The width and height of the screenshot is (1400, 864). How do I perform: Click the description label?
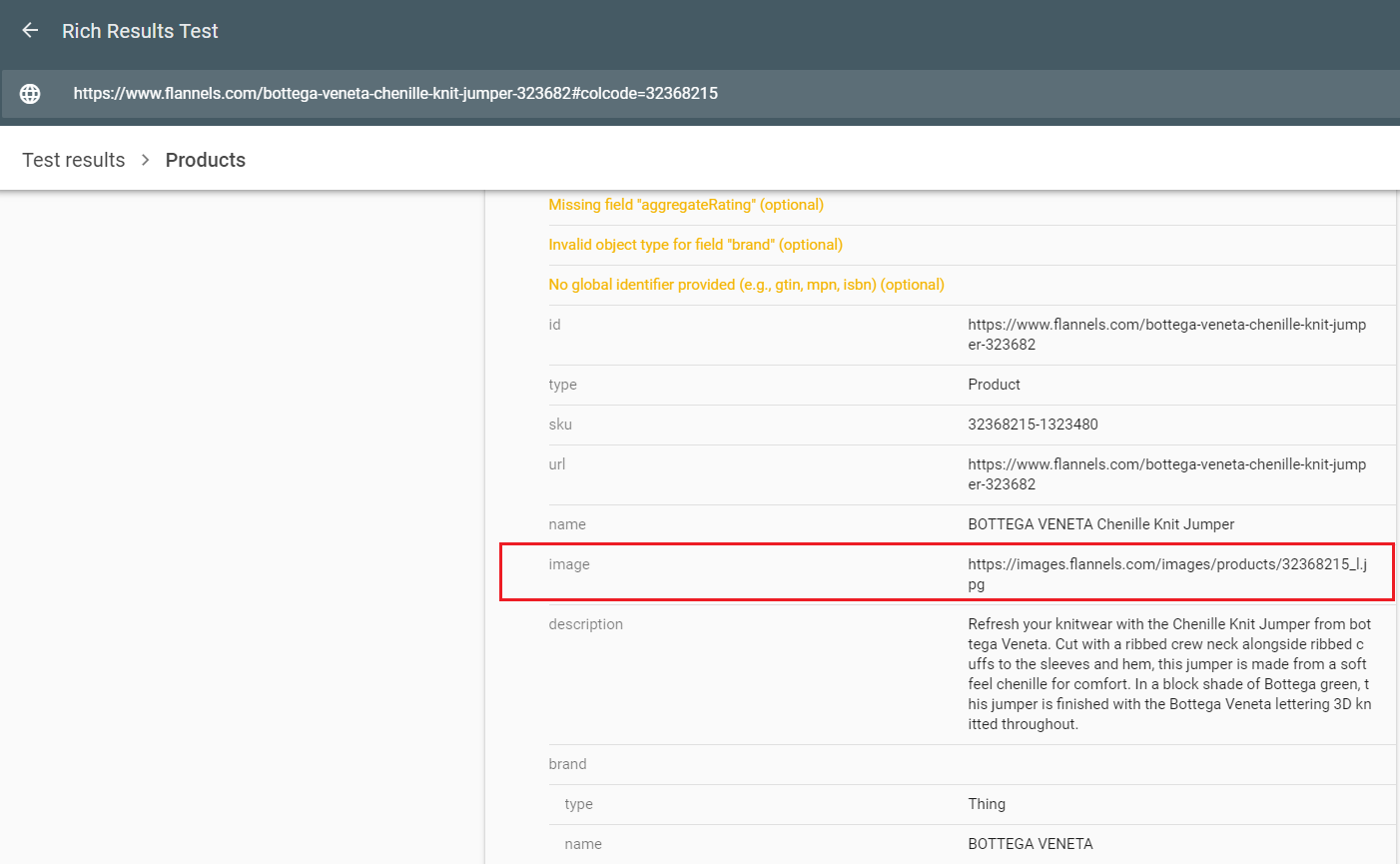(x=585, y=624)
